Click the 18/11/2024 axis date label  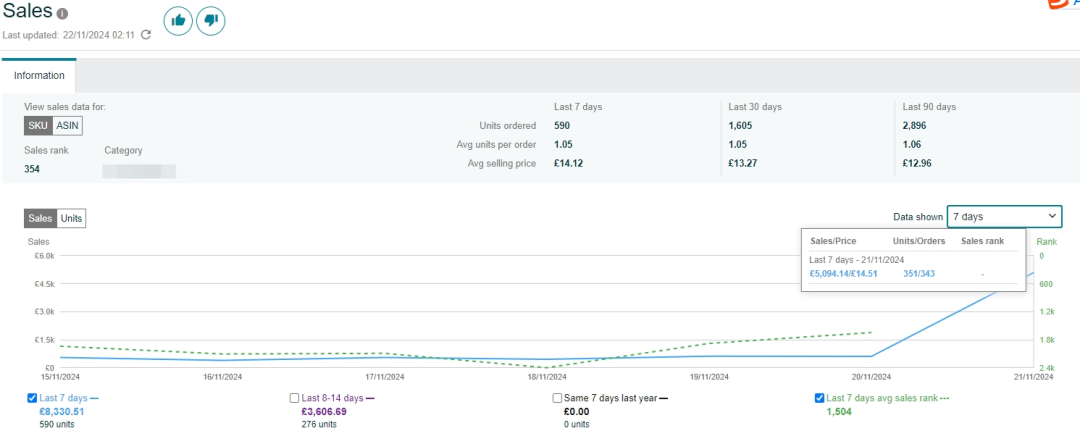[x=548, y=377]
